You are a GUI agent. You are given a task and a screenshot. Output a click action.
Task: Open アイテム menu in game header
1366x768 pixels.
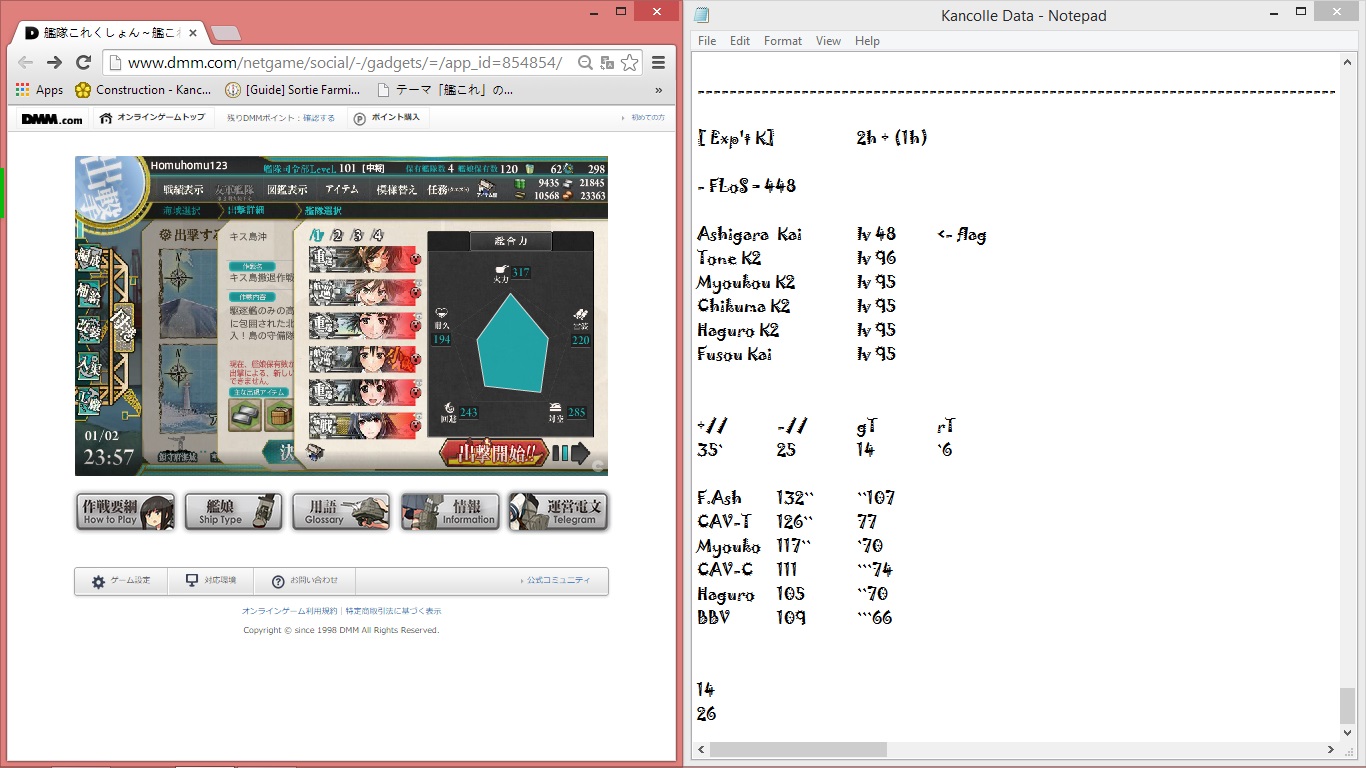[342, 189]
